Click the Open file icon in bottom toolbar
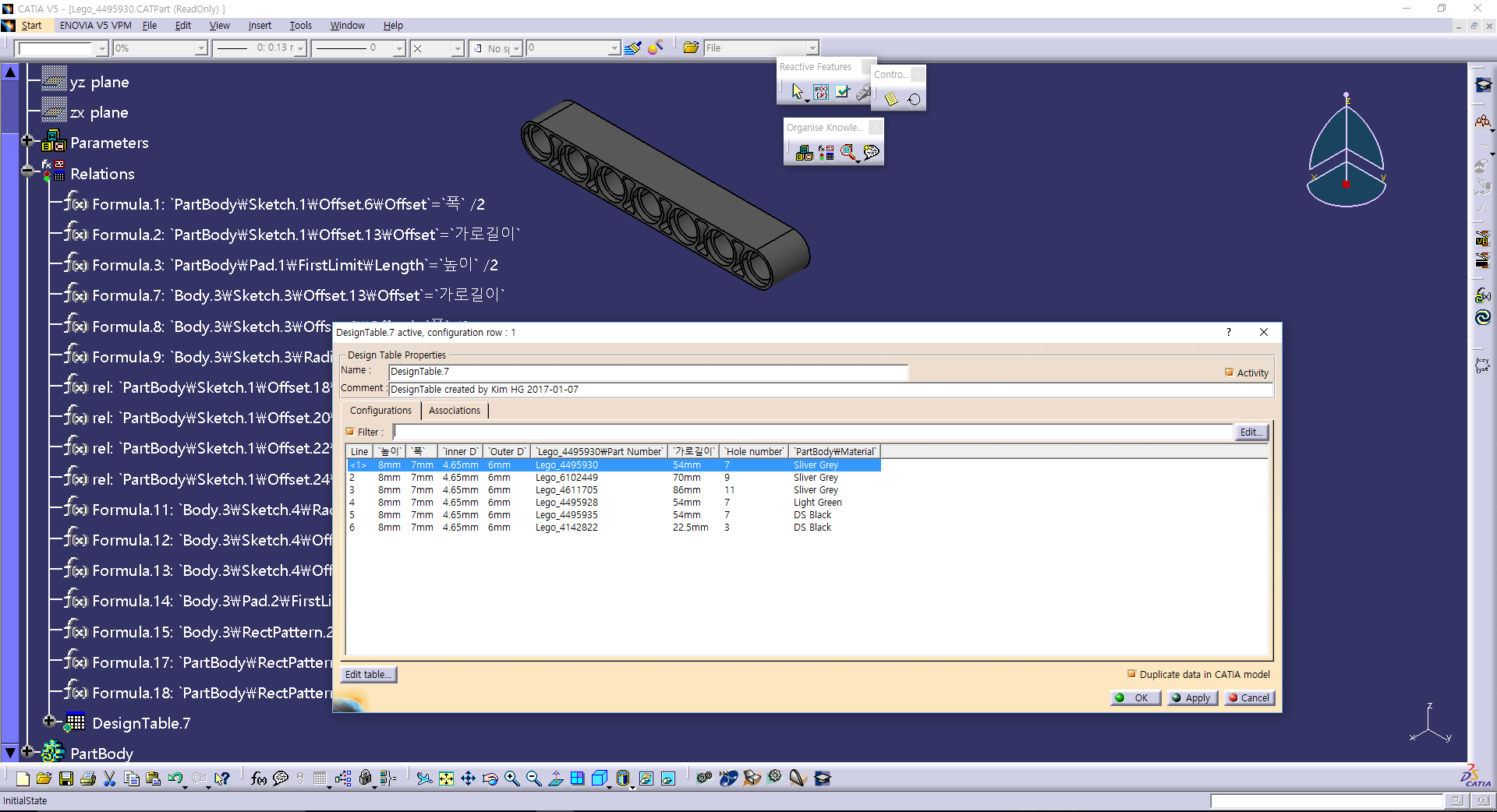This screenshot has width=1497, height=812. pos(44,778)
